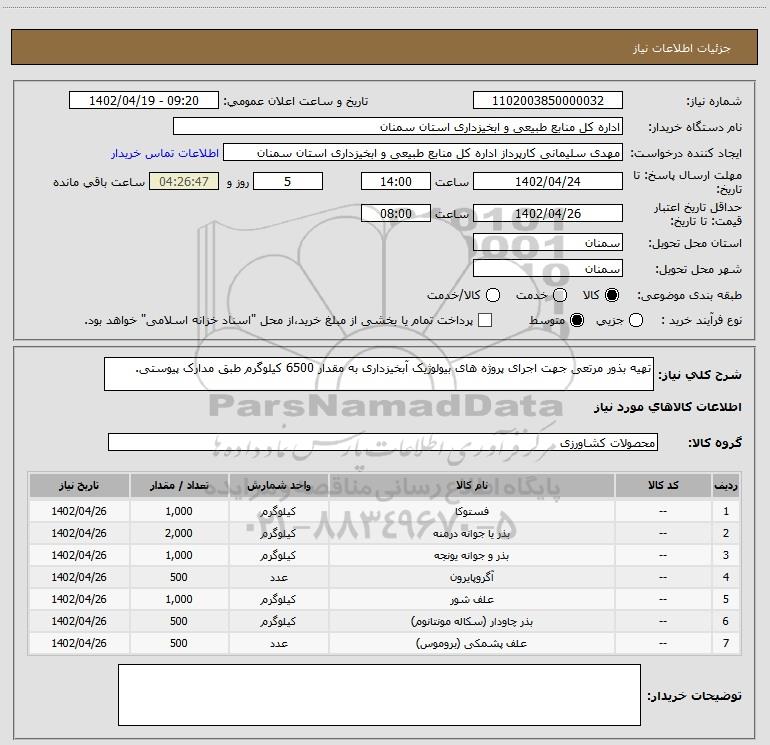Select the بذر یا جوانه درمنه cell
Viewport: 770px width, 745px height.
coord(471,533)
